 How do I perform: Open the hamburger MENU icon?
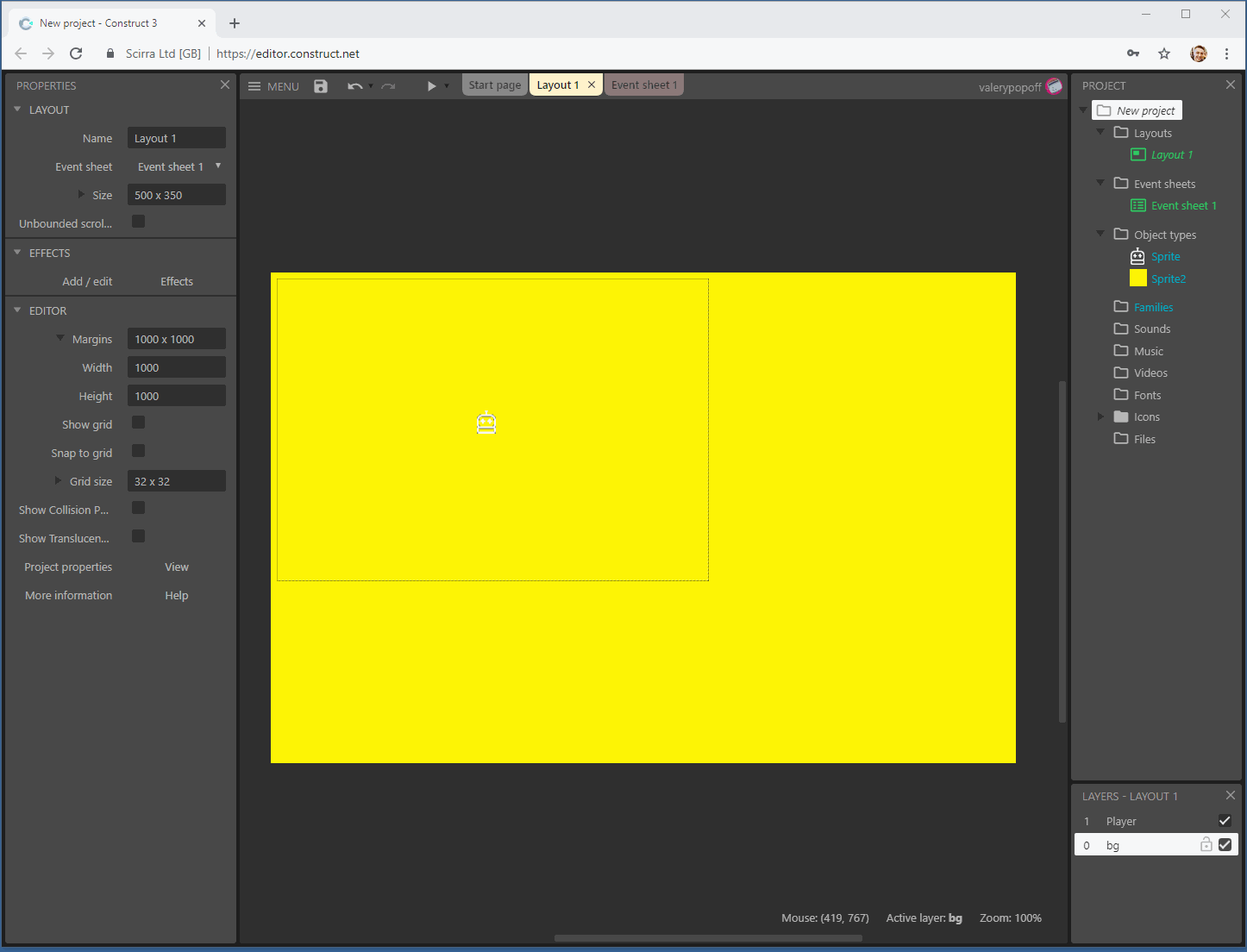pos(254,85)
